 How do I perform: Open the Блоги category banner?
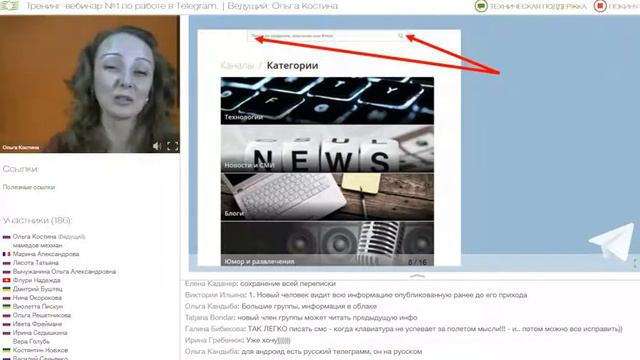[327, 196]
